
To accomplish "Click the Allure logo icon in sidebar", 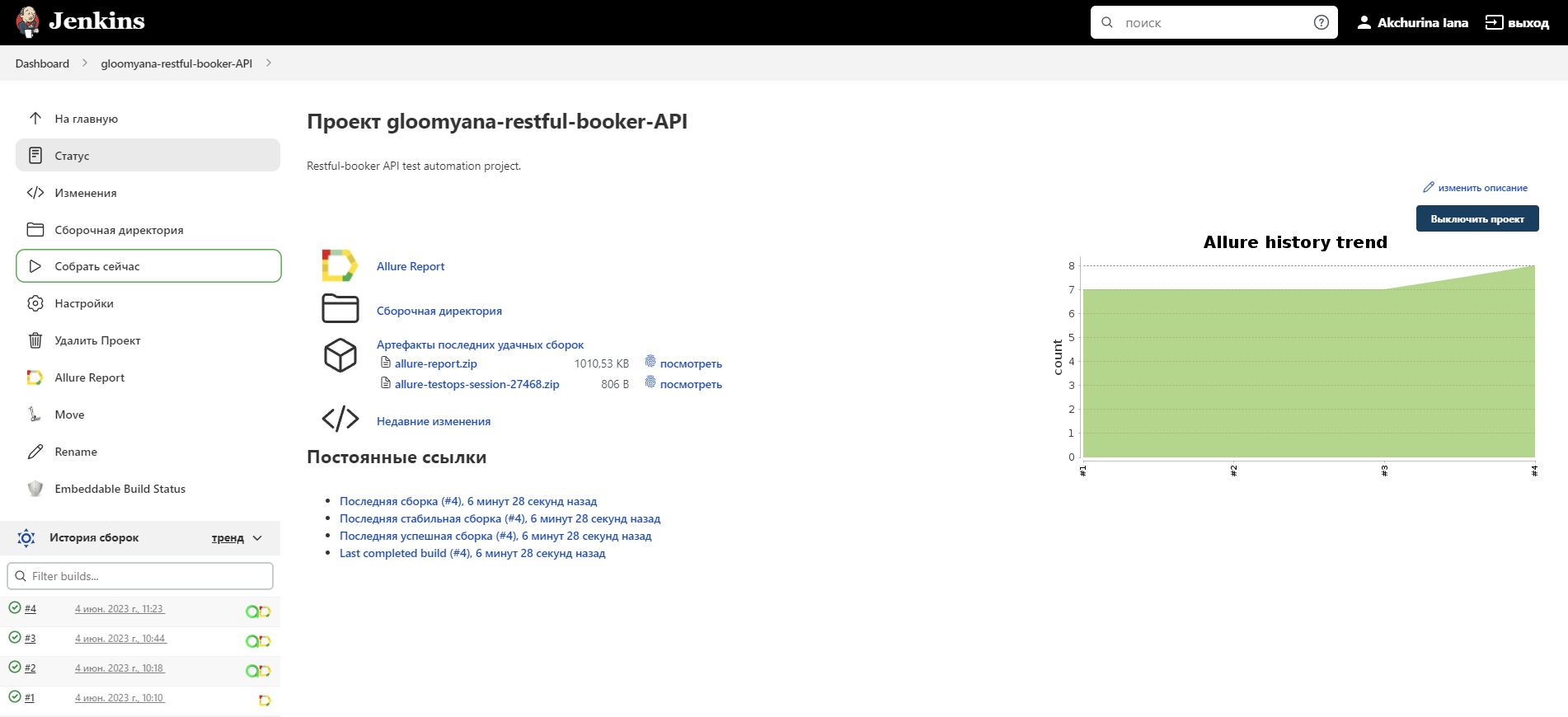I will 35,377.
